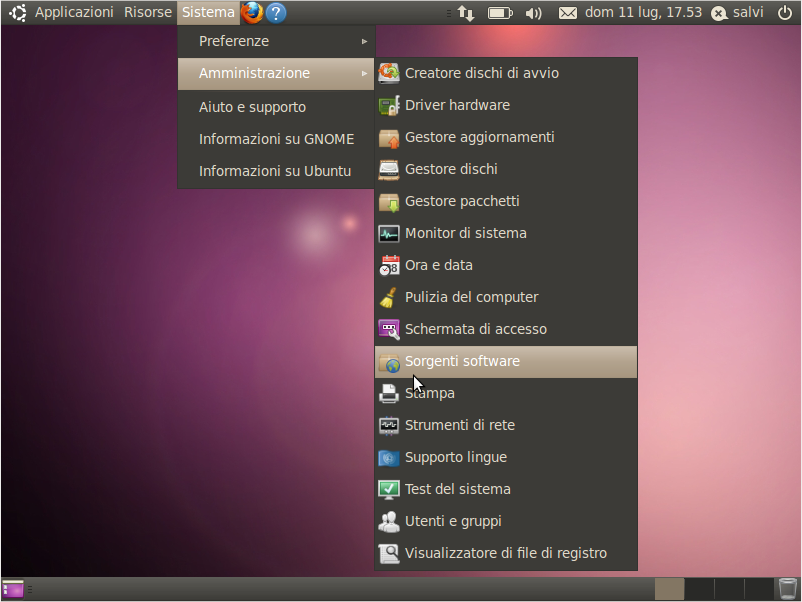
Task: Click the network connection arrows indicator
Action: pos(465,13)
